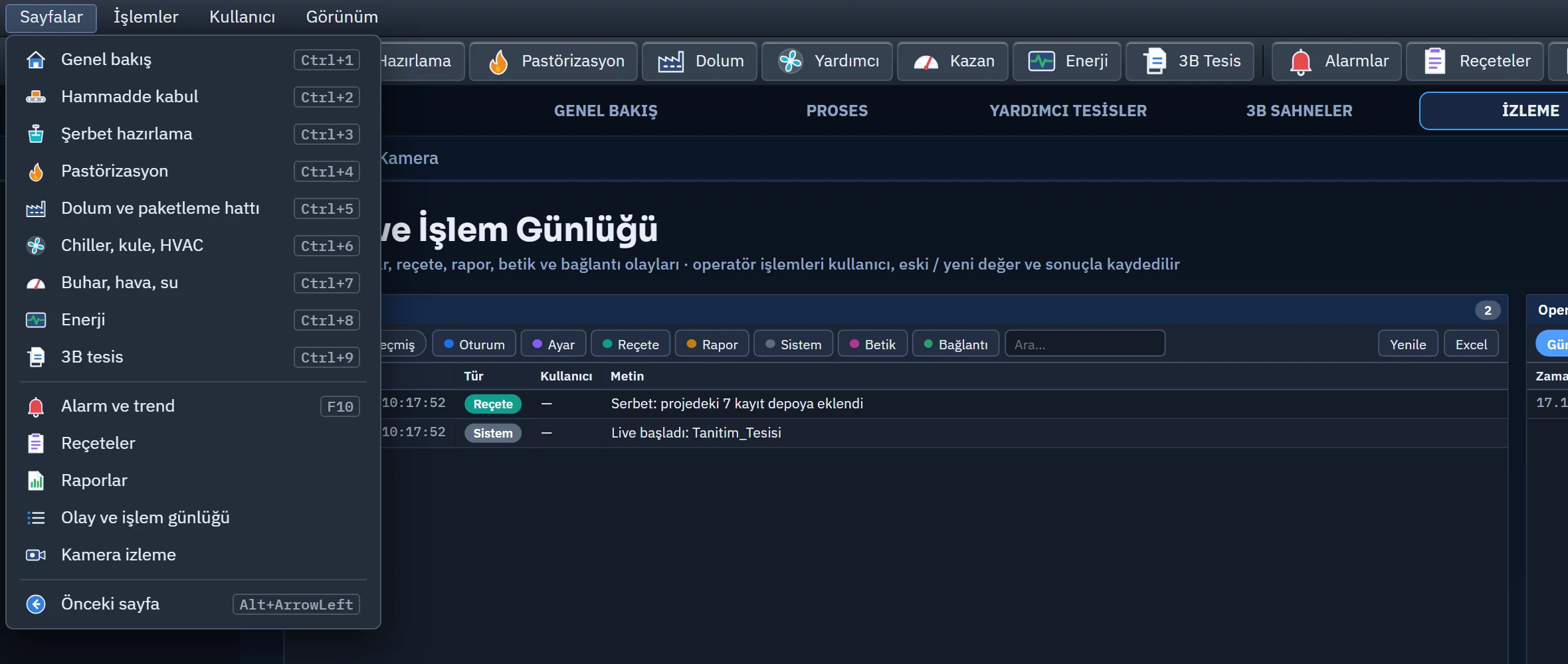Click the Alarm ve trend bell icon
Image resolution: width=1568 pixels, height=664 pixels.
pos(36,406)
